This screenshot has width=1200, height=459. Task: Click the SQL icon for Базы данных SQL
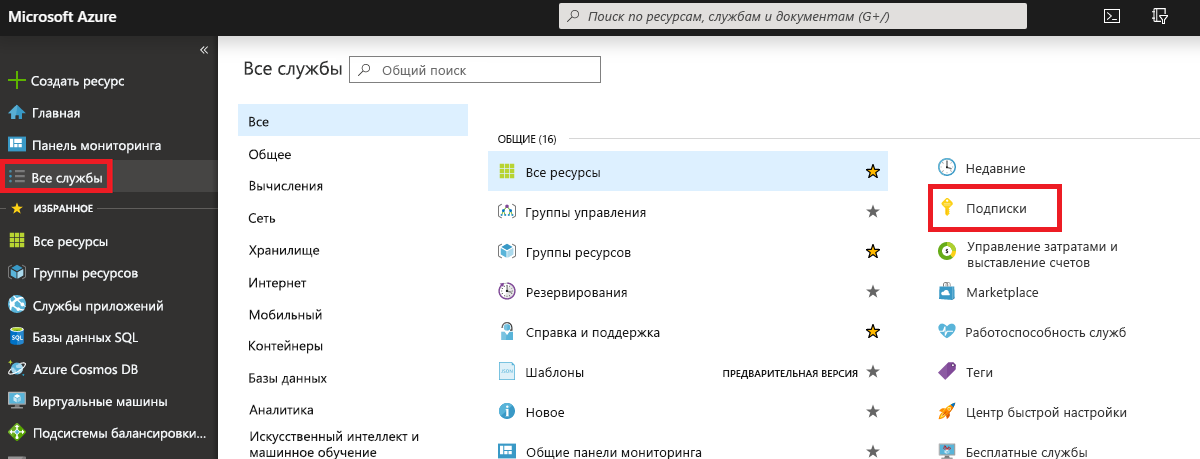(16, 337)
